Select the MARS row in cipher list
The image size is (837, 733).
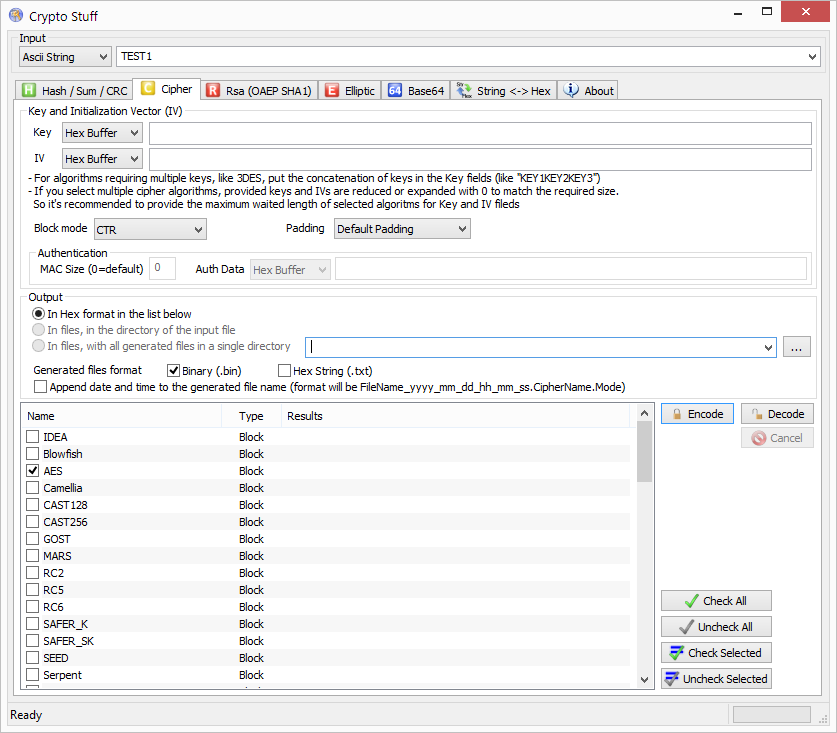click(x=327, y=556)
